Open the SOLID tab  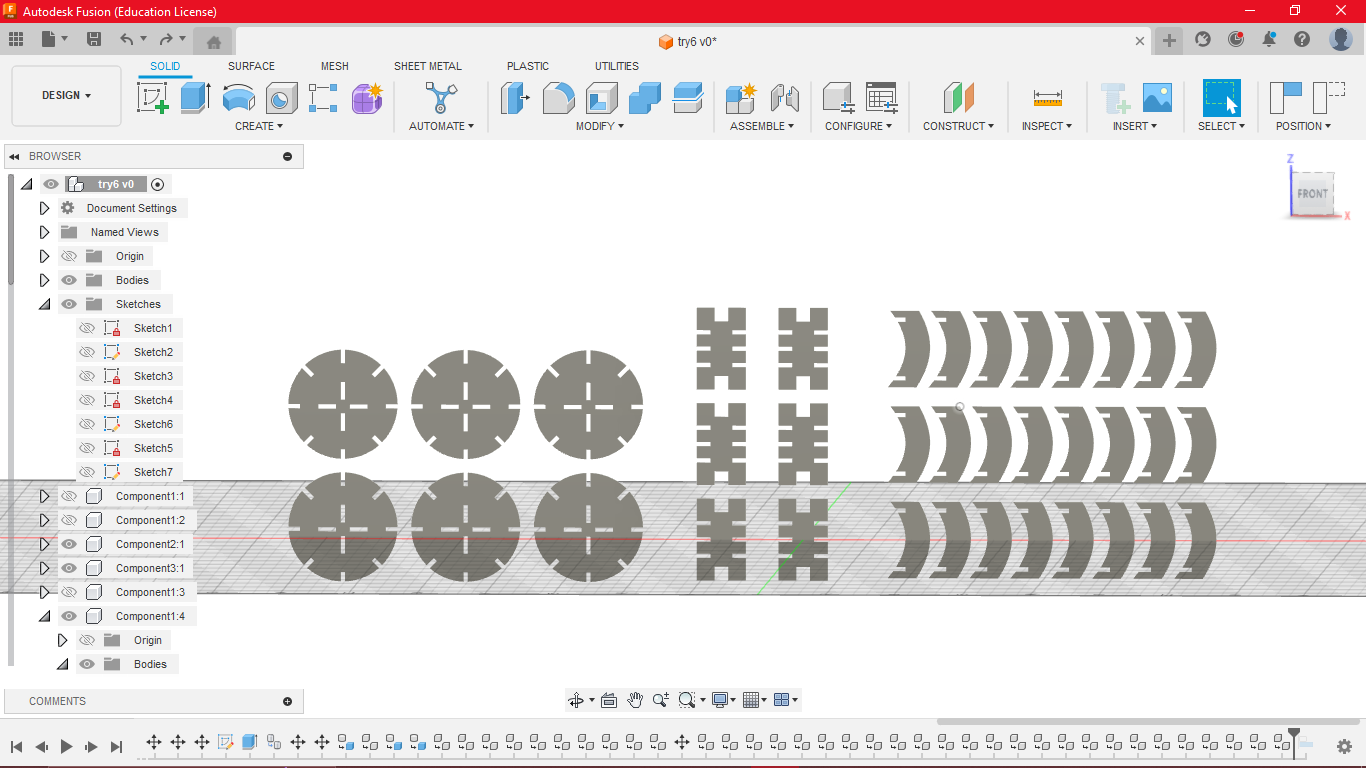(165, 66)
